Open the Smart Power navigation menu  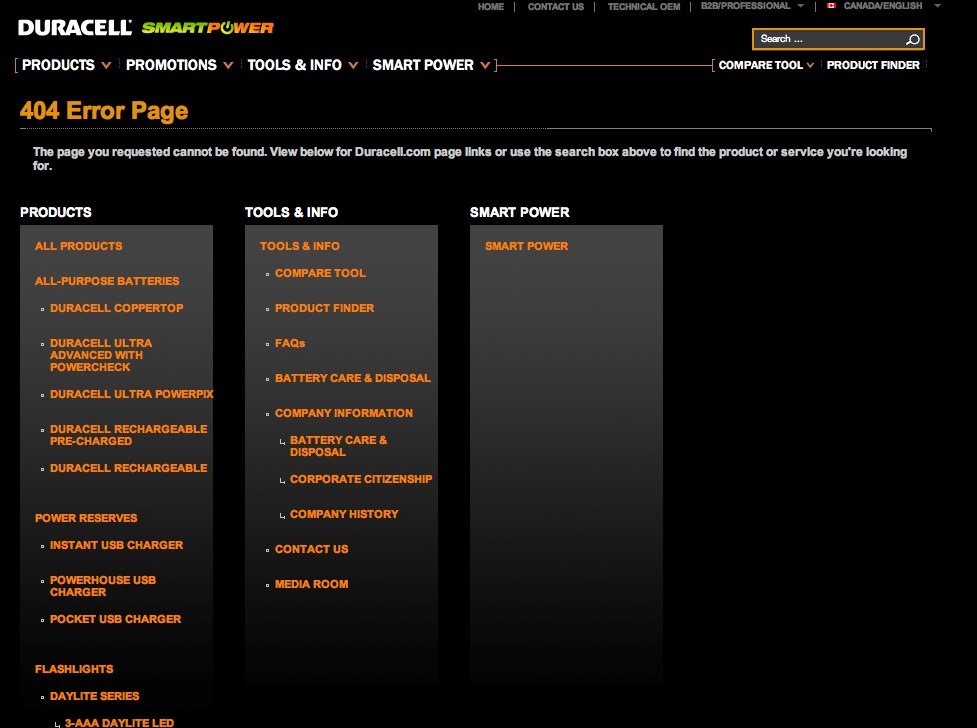click(x=431, y=65)
